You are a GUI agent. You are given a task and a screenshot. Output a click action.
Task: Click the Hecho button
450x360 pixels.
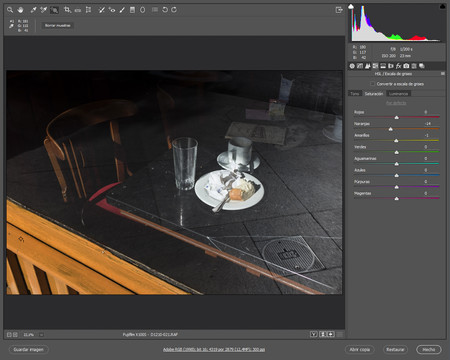[x=429, y=349]
